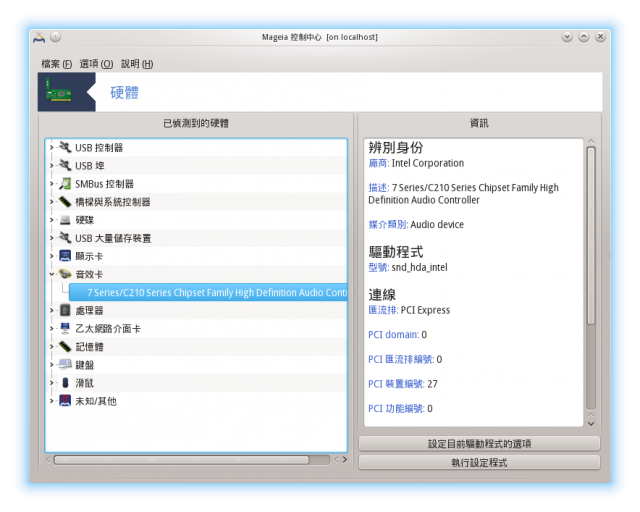640x512 pixels.
Task: Open the 選項 (O) menu
Action: 96,64
